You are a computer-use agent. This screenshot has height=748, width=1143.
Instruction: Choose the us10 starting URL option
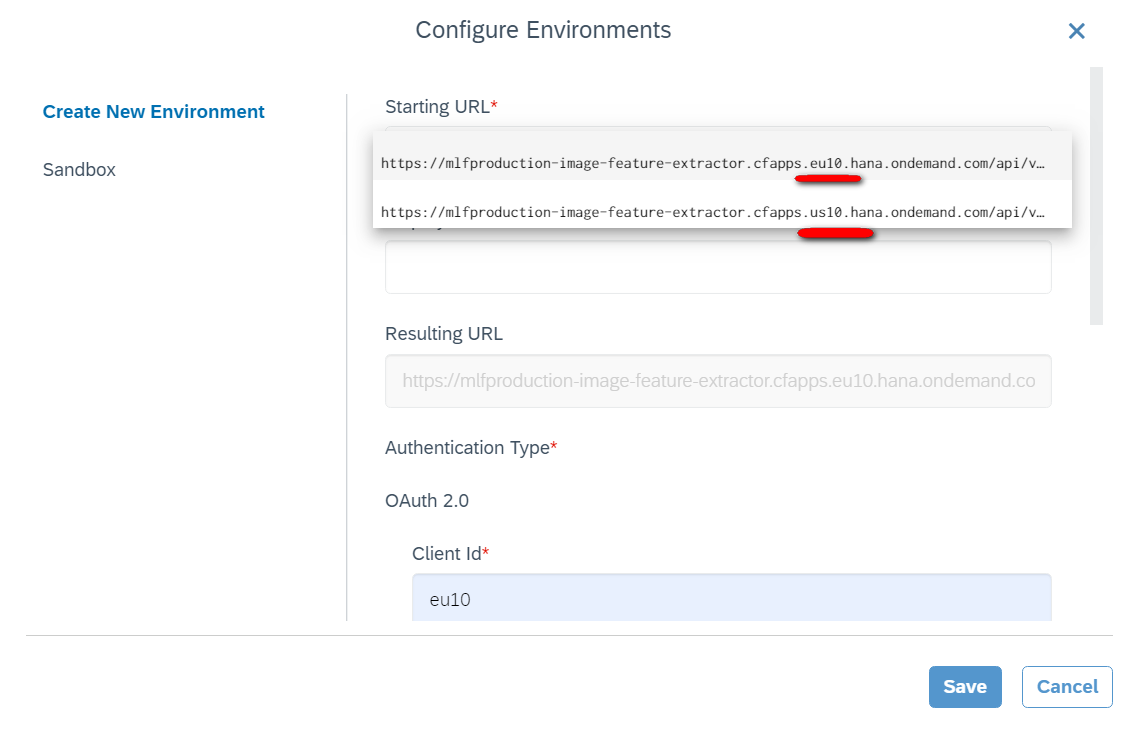[x=713, y=212]
